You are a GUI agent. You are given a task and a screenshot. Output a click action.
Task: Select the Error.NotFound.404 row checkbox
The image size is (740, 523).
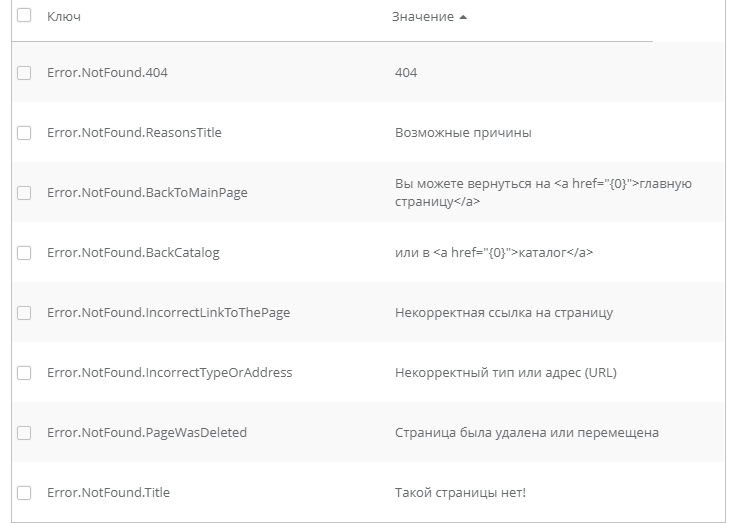point(24,73)
